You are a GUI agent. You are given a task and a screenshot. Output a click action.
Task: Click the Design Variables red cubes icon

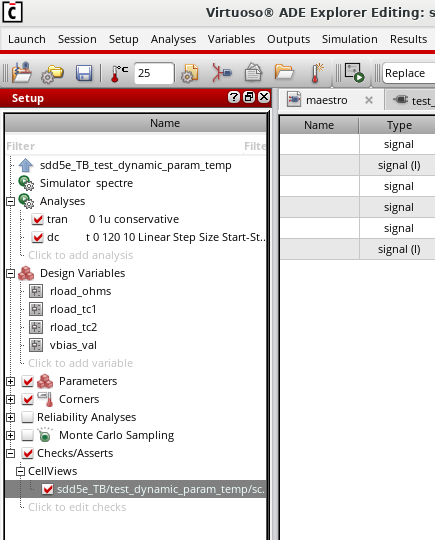point(26,273)
